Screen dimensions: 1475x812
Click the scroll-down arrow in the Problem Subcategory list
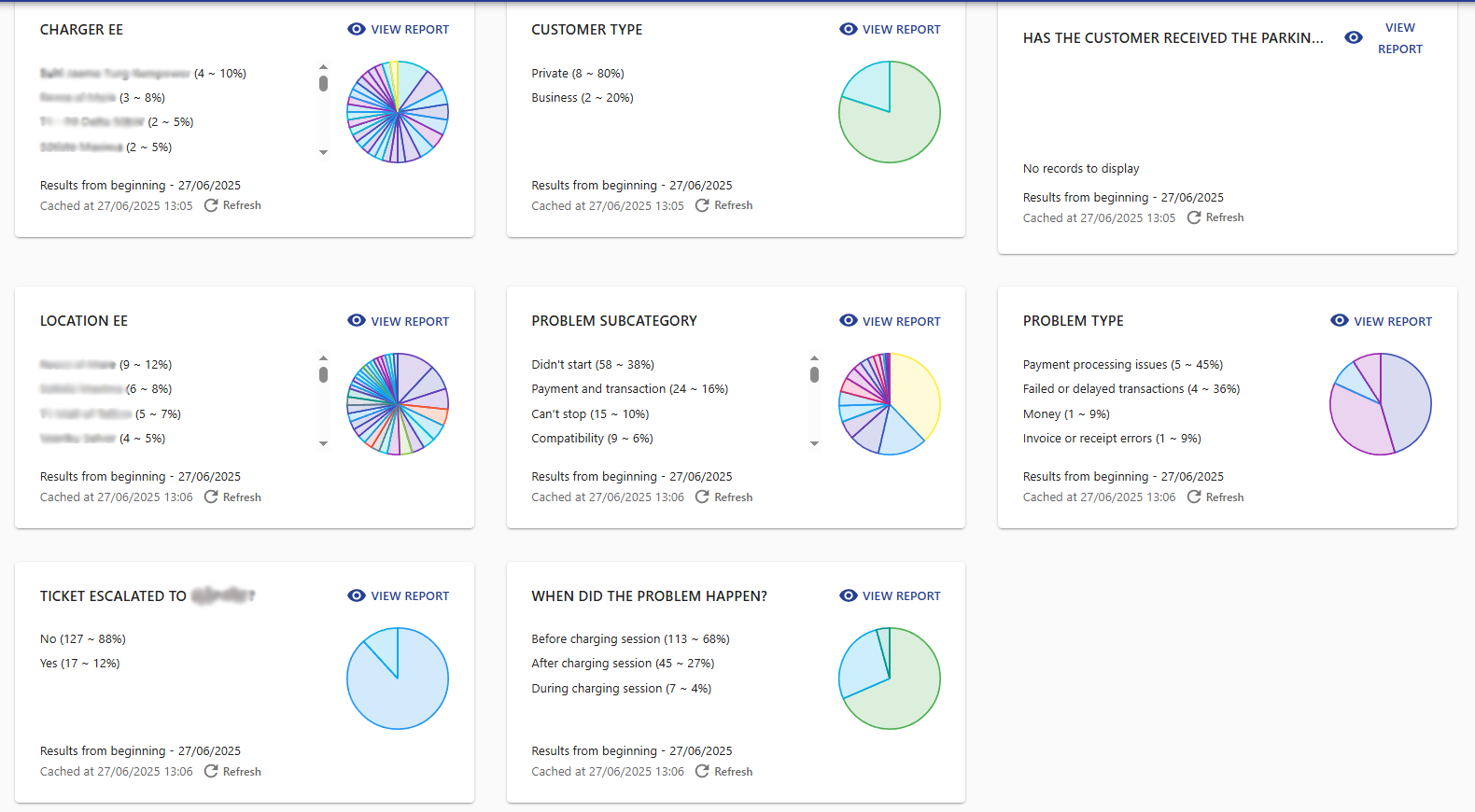pyautogui.click(x=815, y=443)
